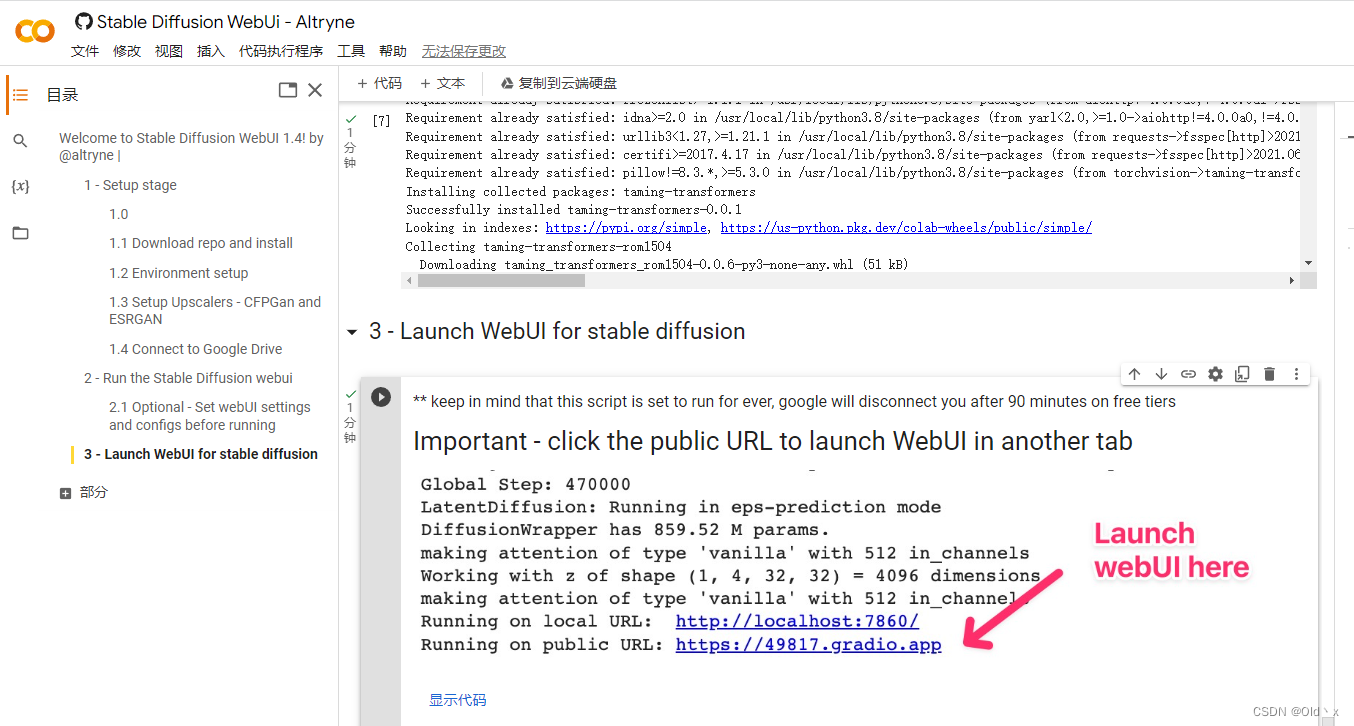
Task: Open more cell actions menu
Action: pos(1296,374)
